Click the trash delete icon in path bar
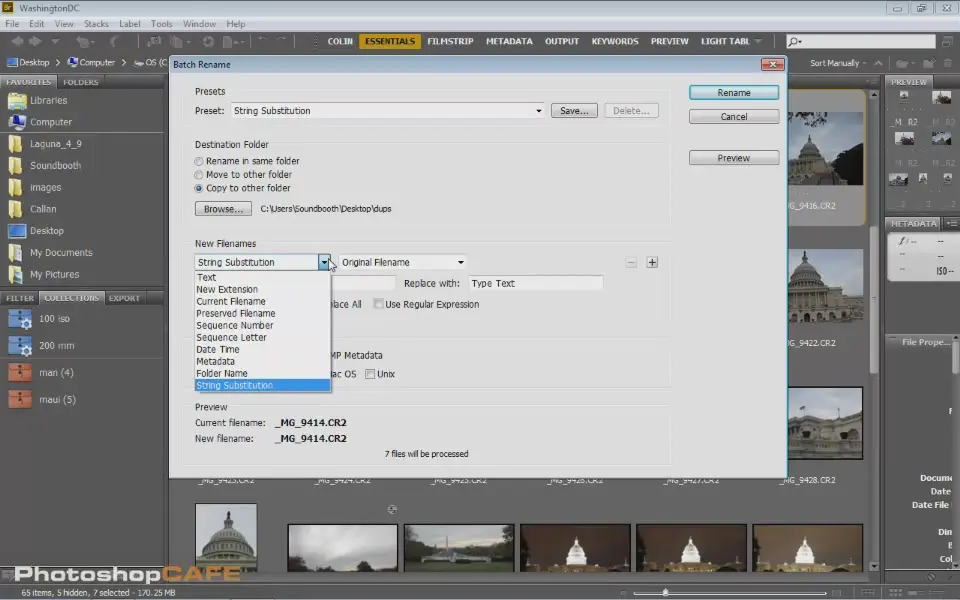This screenshot has height=600, width=960. [x=948, y=63]
